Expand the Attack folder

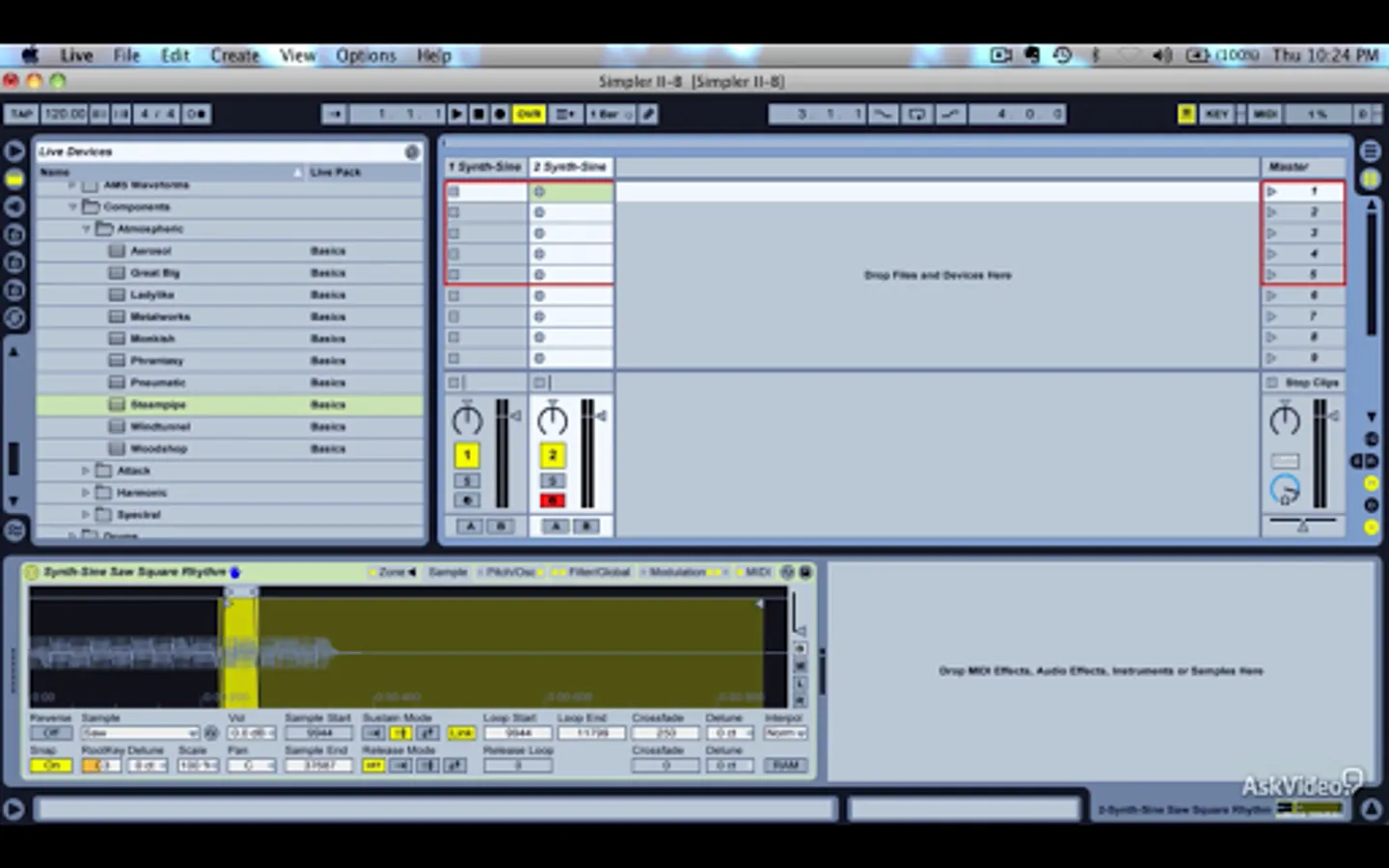point(86,471)
